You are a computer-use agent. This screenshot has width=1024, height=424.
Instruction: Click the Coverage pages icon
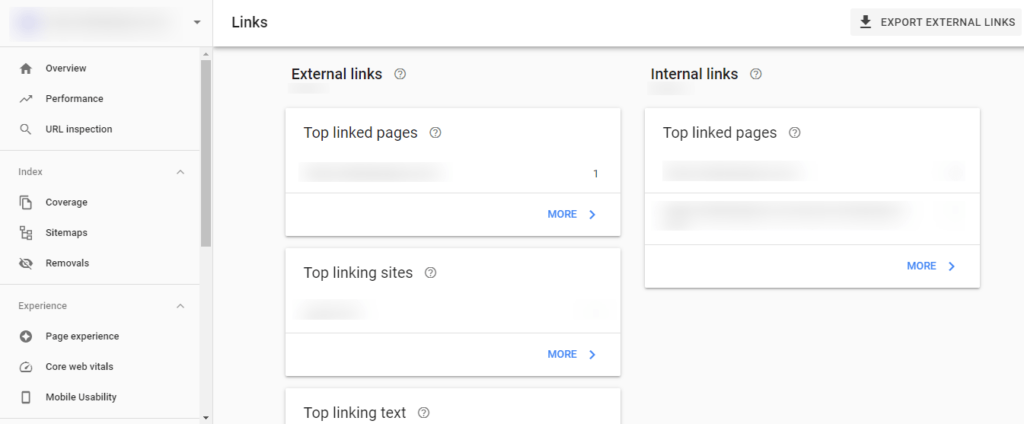(26, 202)
